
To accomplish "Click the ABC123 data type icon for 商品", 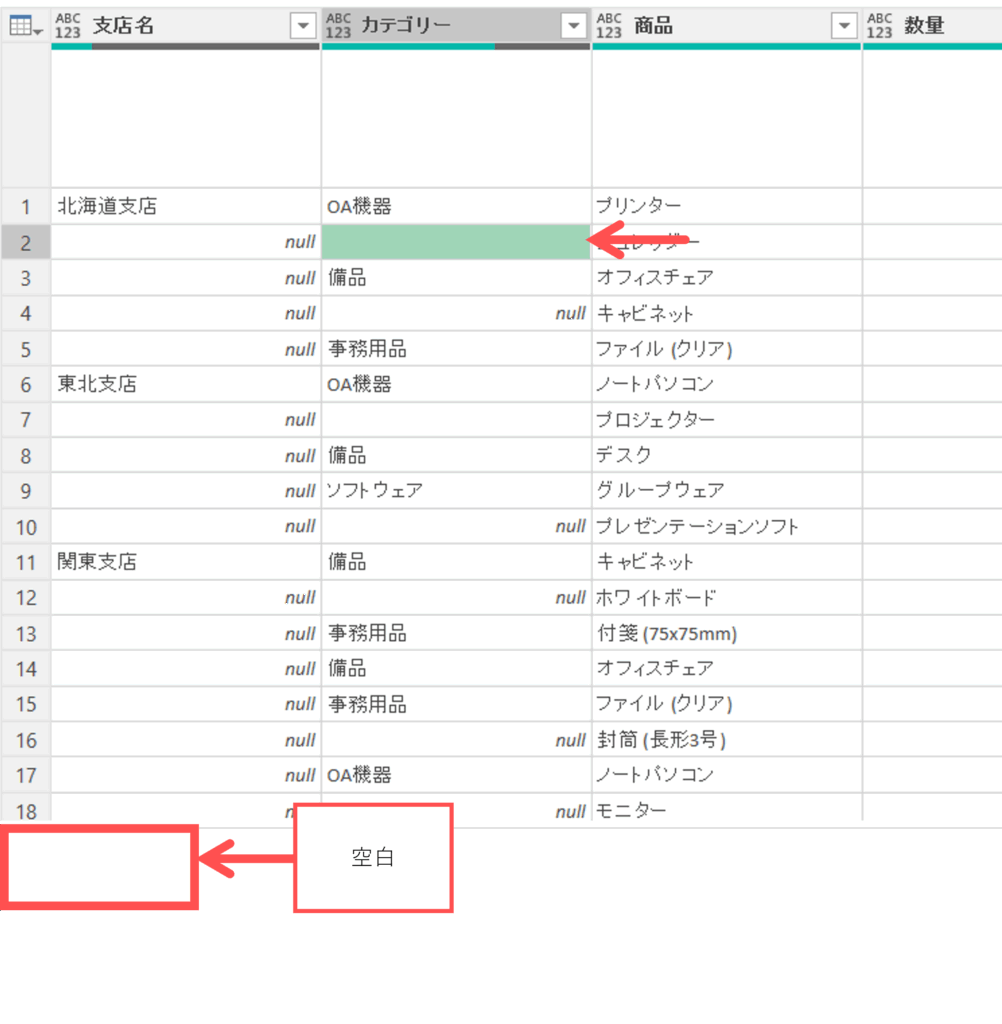I will coord(609,26).
